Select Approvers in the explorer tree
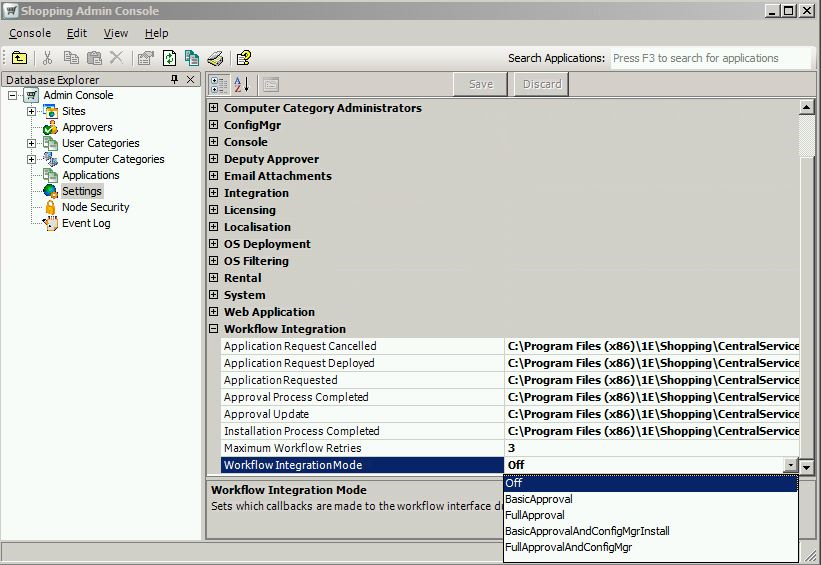Viewport: 821px width, 565px height. [x=87, y=127]
